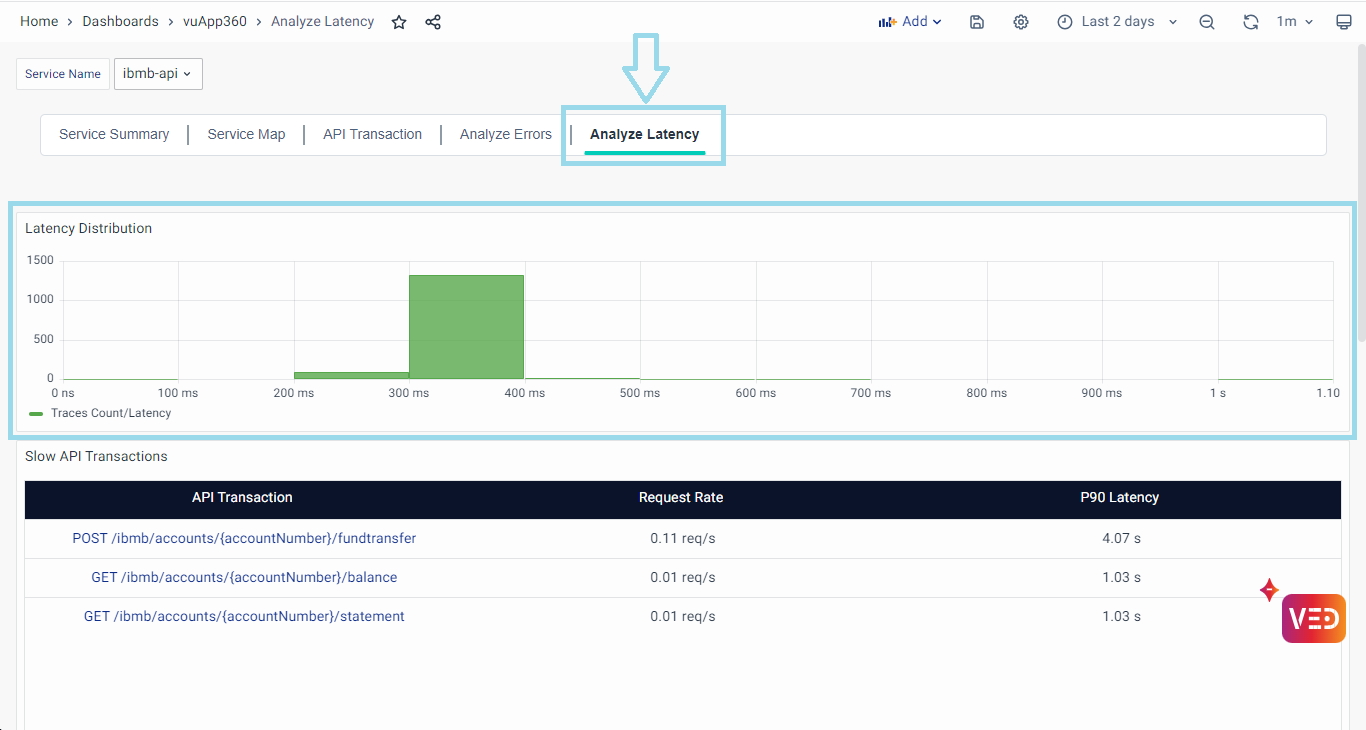Toggle the Traces Count/Latency legend series
The height and width of the screenshot is (730, 1366).
111,413
